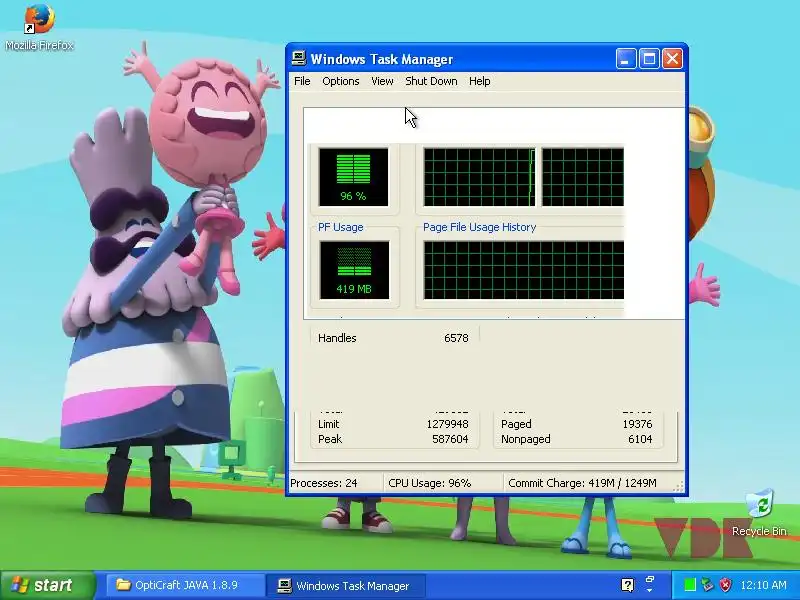Open the Shut Down menu
This screenshot has height=600, width=800.
(x=431, y=81)
